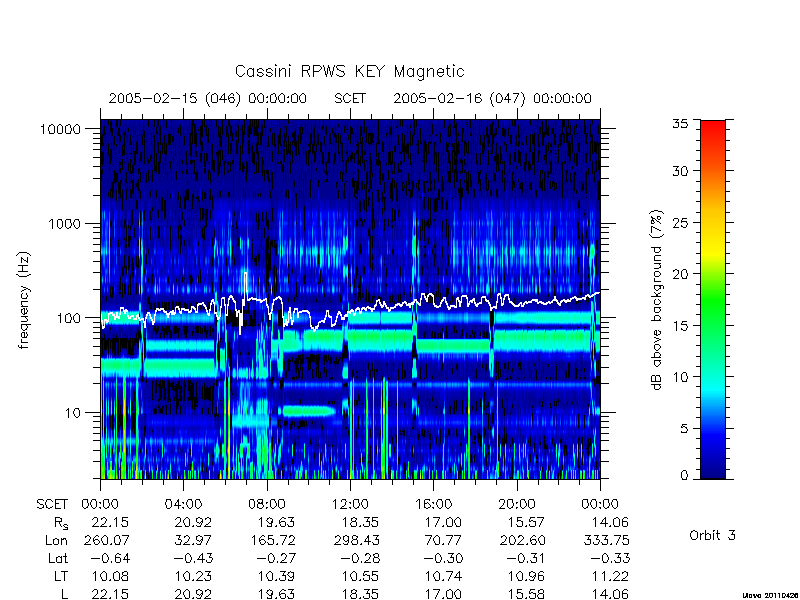This screenshot has width=800, height=600.
Task: Click the 5 colorbar tick value
Action: pos(684,429)
